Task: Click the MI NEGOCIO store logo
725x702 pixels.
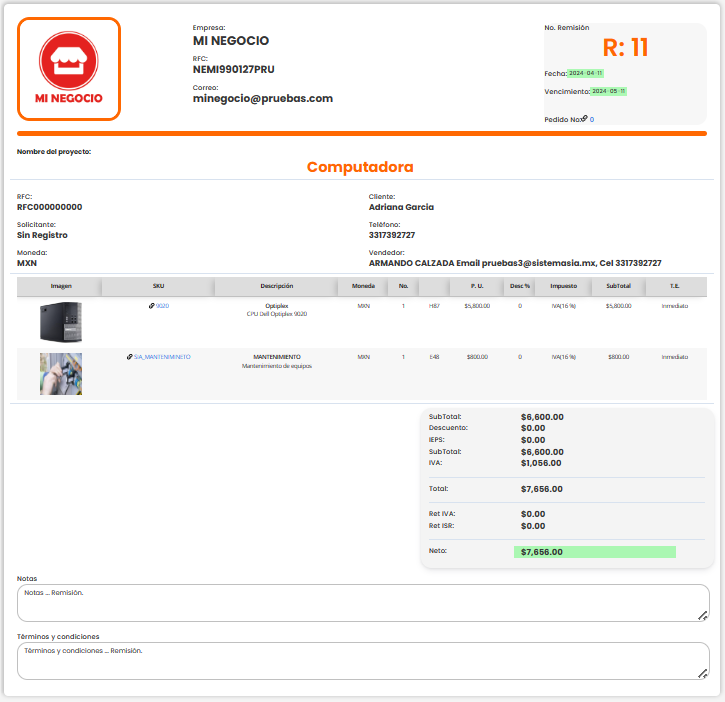Action: click(69, 69)
